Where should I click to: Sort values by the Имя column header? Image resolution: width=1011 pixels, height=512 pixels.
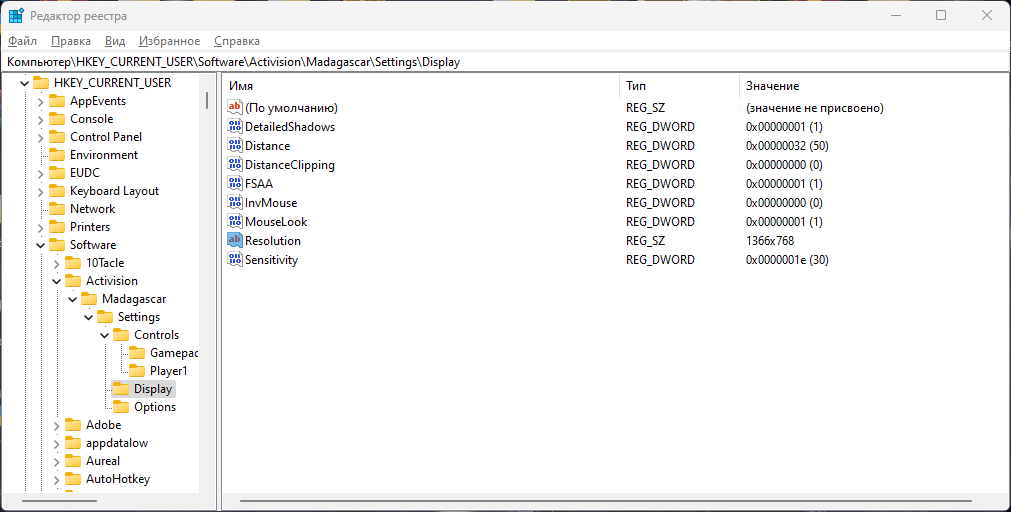pyautogui.click(x=422, y=86)
